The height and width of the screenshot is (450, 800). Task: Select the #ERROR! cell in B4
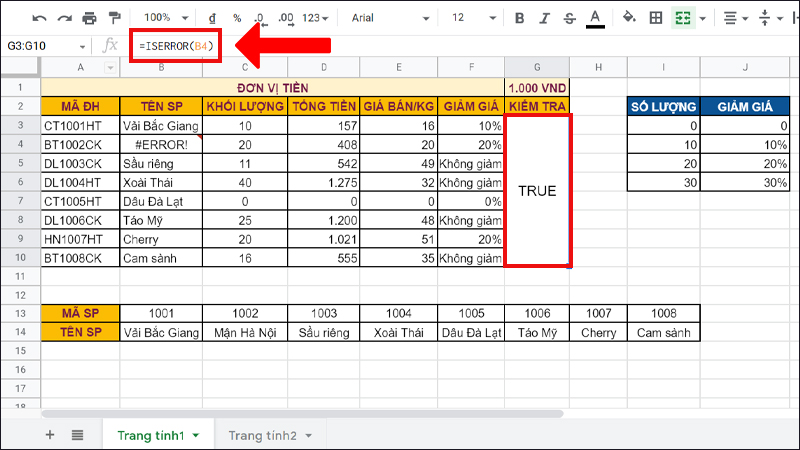coord(161,145)
